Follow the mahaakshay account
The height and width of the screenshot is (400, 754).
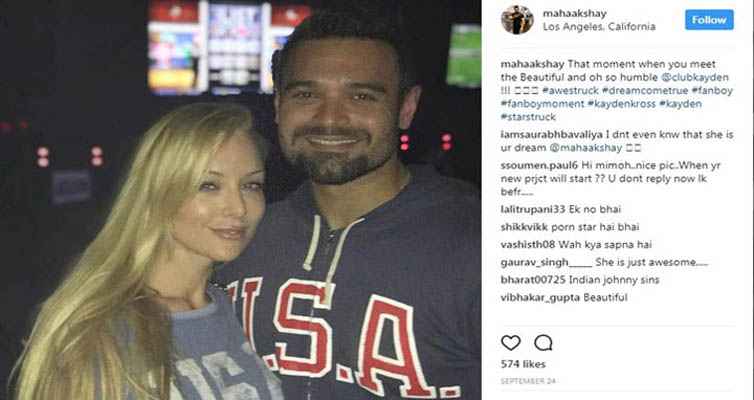tap(709, 20)
